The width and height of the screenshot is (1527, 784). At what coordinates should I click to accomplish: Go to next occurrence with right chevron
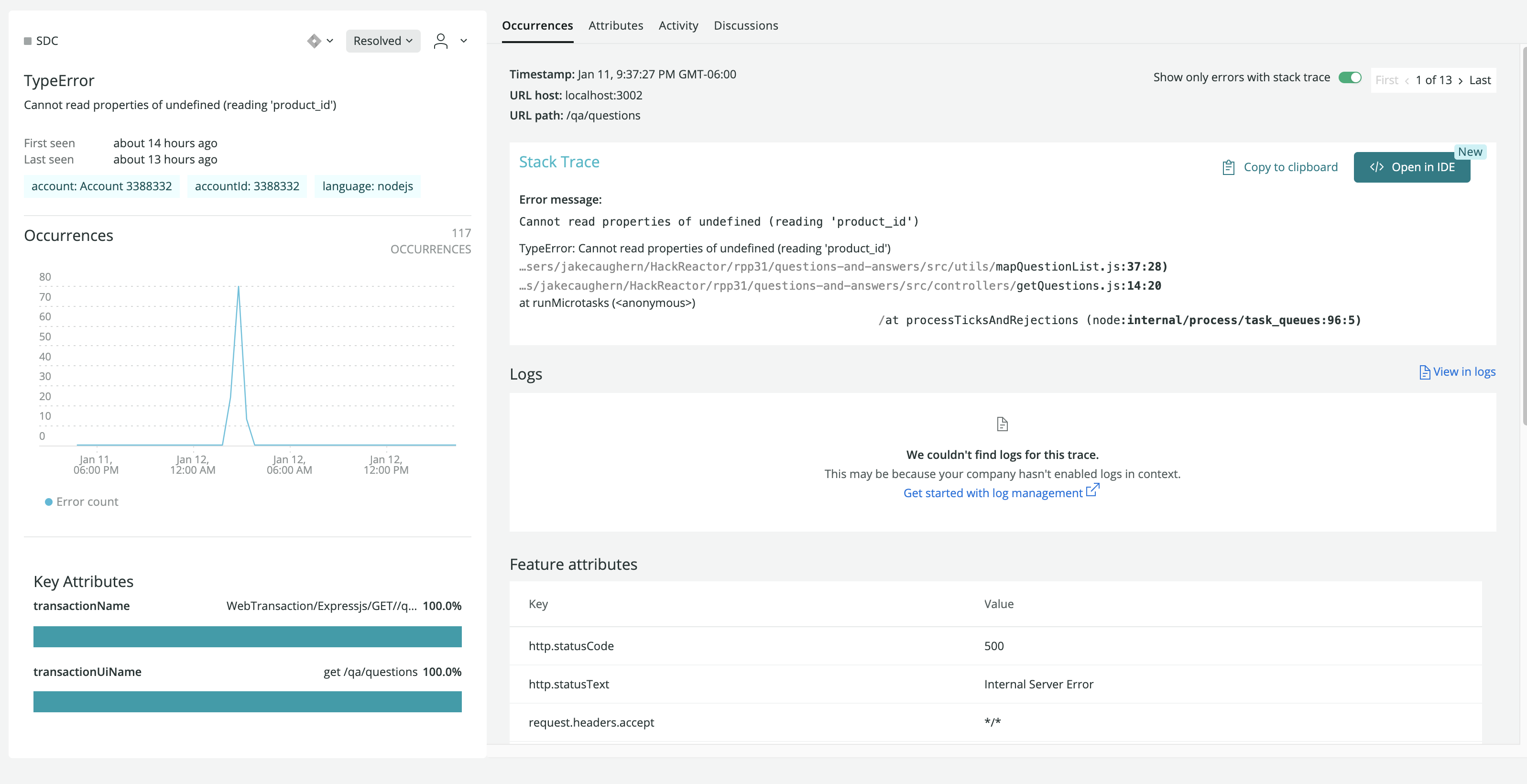[x=1461, y=81]
